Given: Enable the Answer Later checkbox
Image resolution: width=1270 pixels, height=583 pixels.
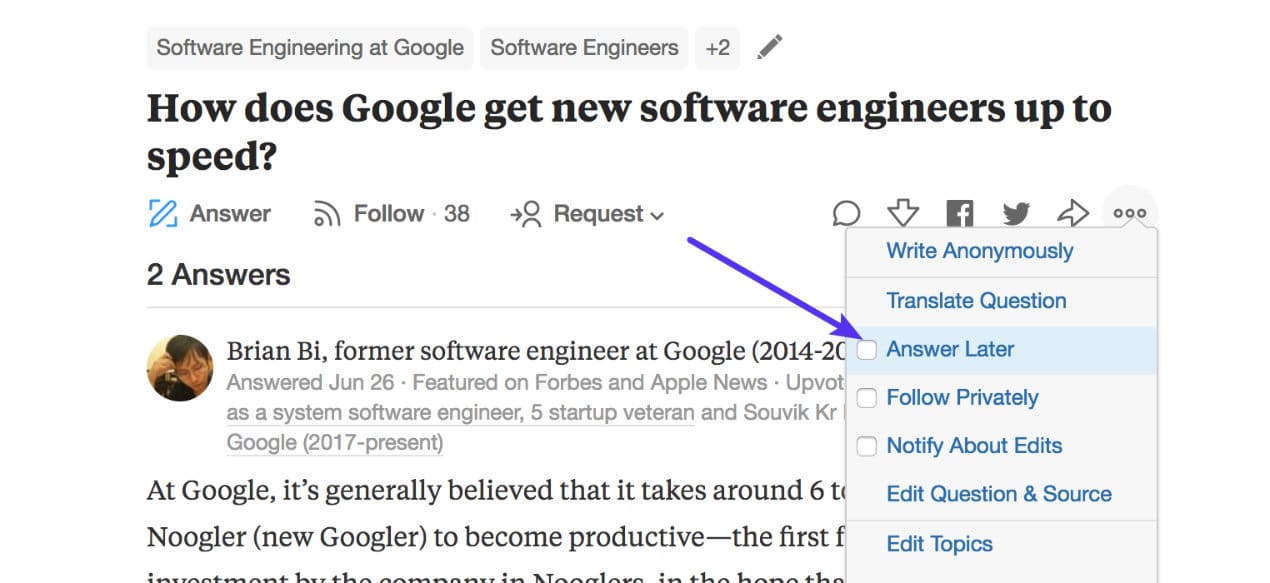Looking at the screenshot, I should (x=866, y=350).
